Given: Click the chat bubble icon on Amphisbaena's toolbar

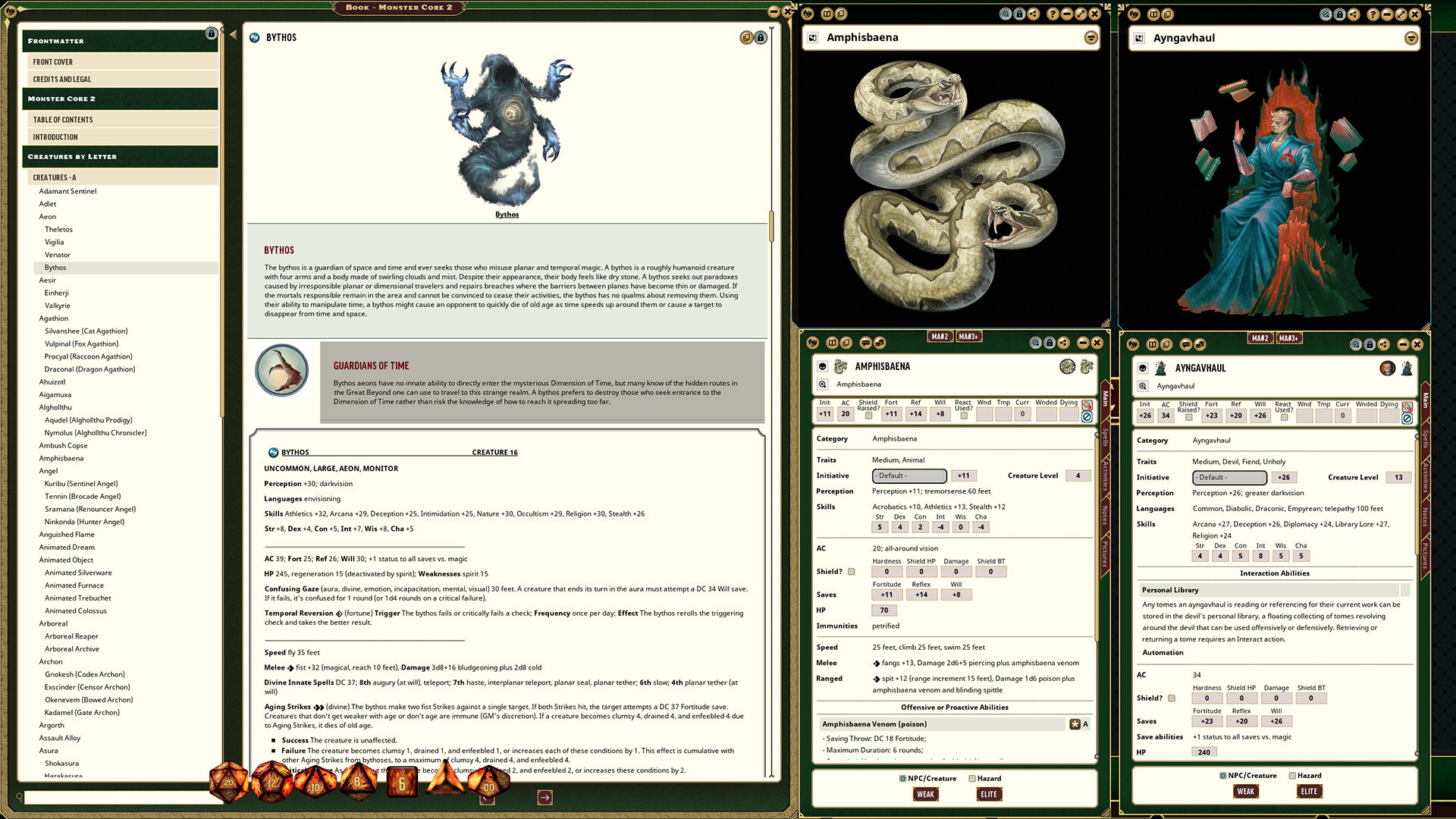Looking at the screenshot, I should [x=866, y=344].
